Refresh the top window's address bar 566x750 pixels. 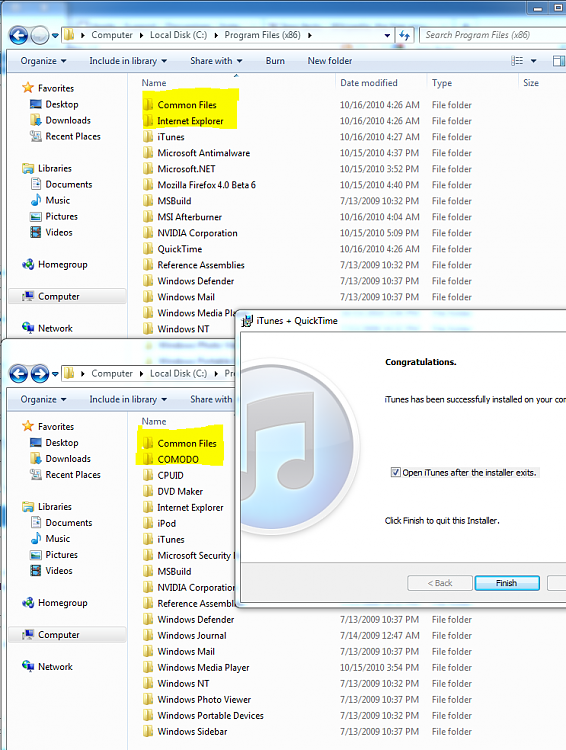click(404, 35)
